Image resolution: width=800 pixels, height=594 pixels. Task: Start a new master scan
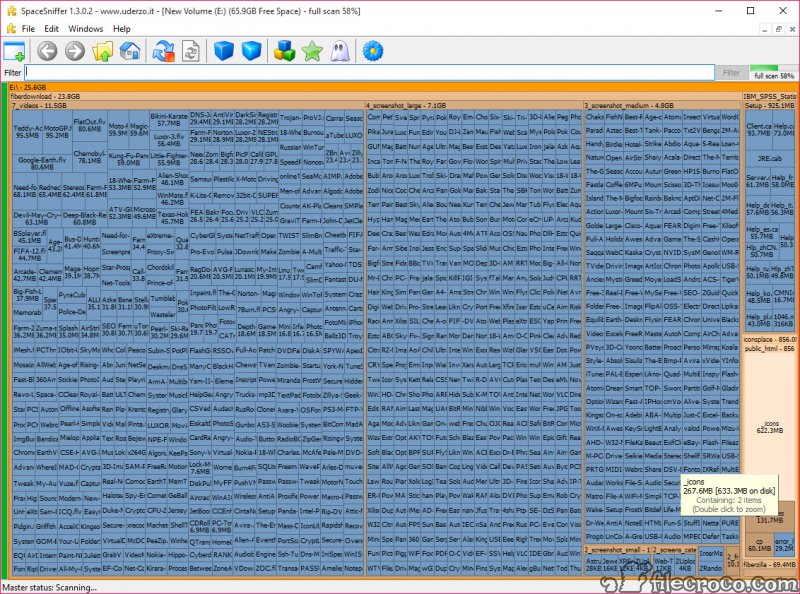163,51
